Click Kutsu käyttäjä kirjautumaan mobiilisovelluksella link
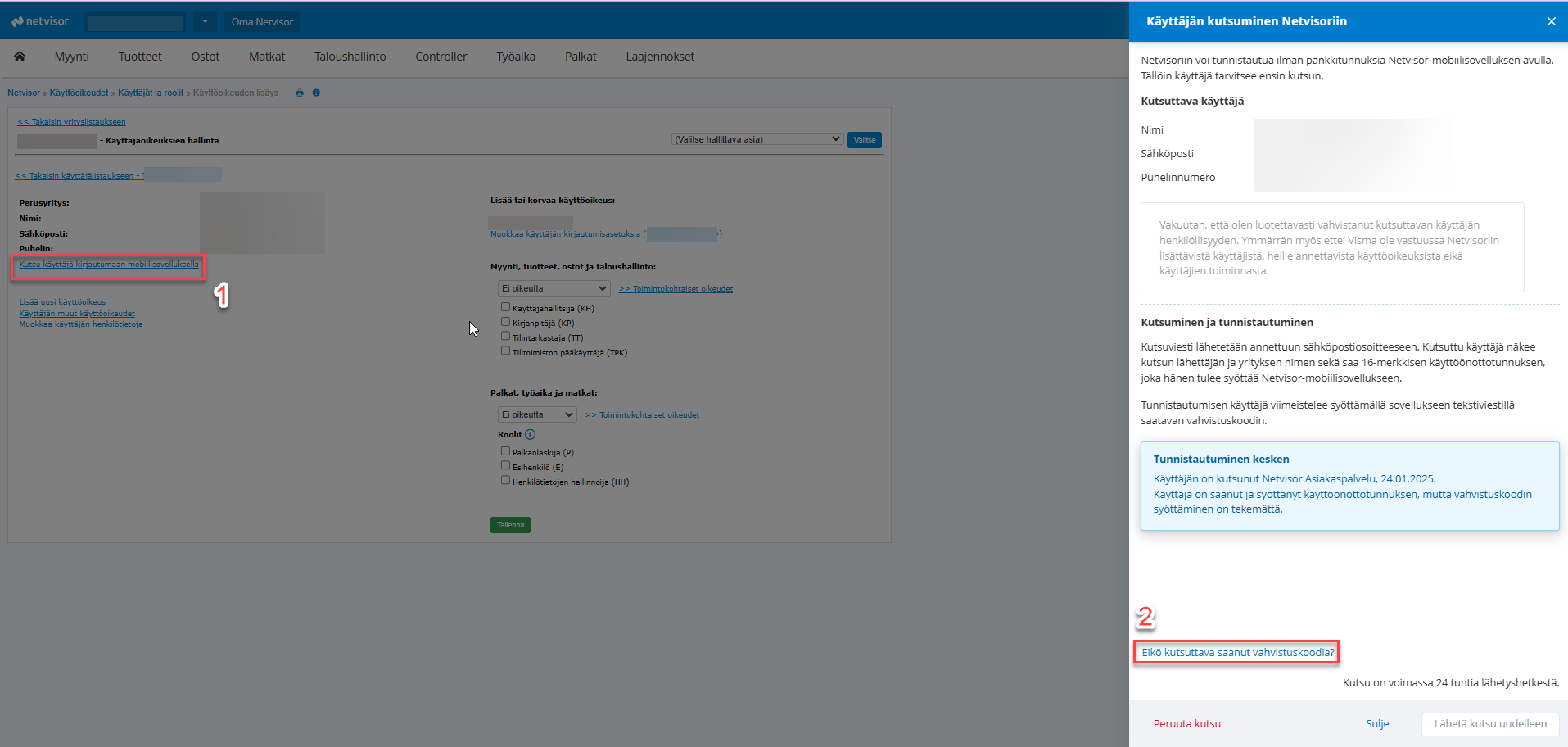 pyautogui.click(x=109, y=265)
